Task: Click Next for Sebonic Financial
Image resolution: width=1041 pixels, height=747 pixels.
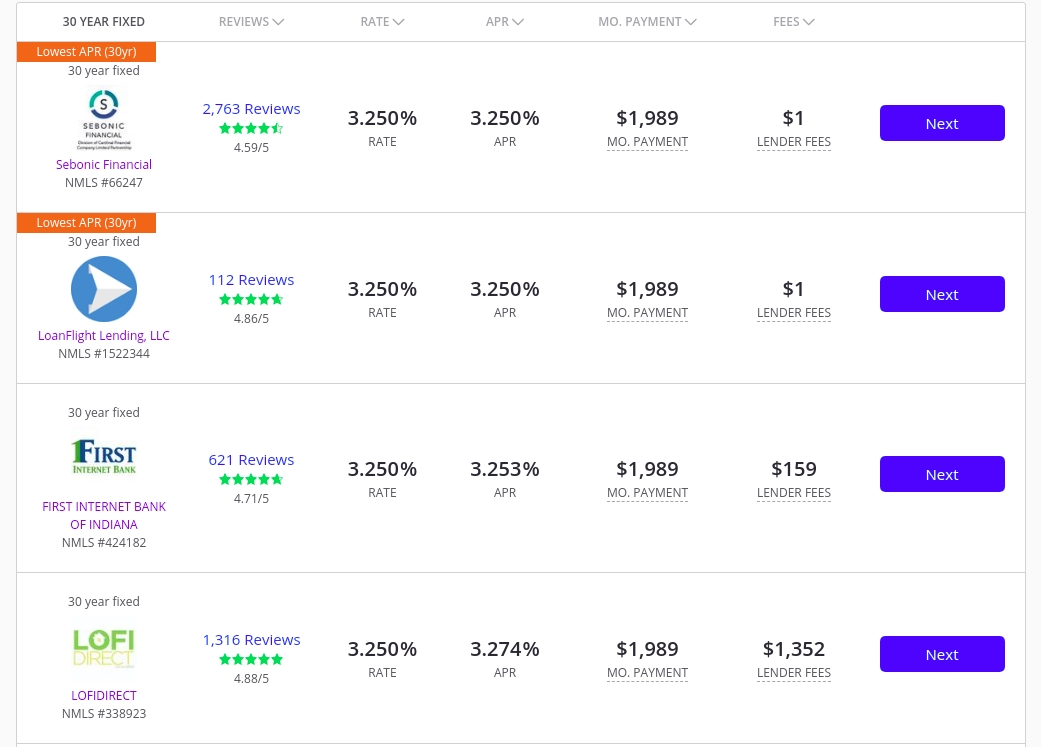Action: (x=942, y=124)
